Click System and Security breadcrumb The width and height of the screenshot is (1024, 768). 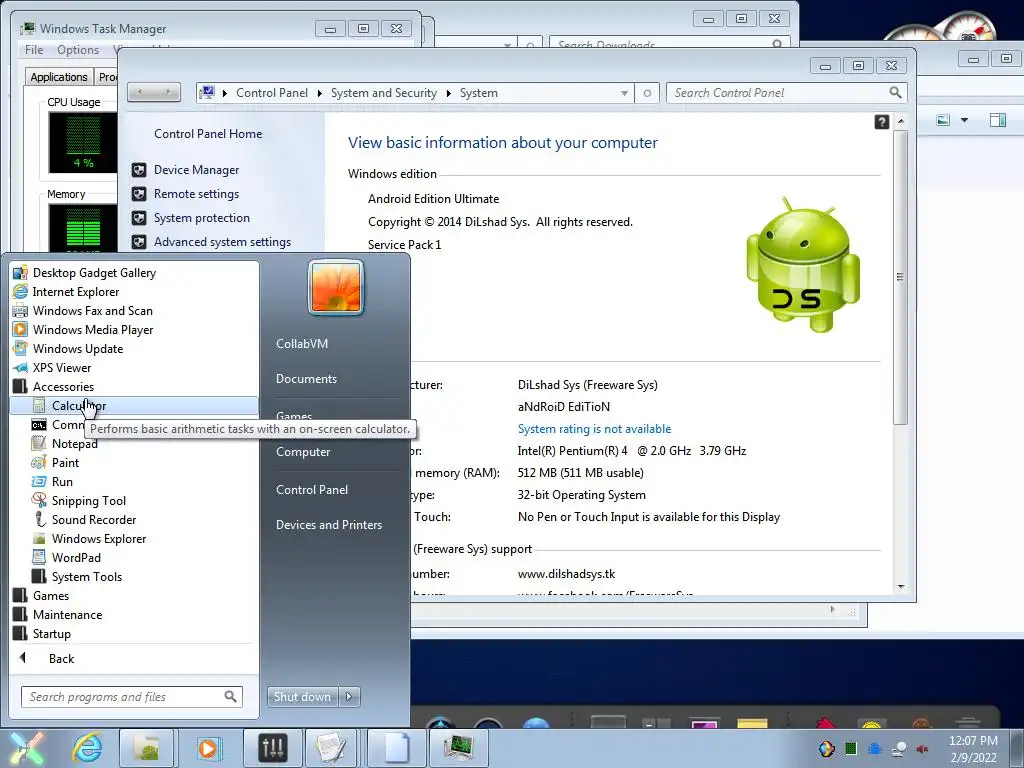tap(384, 93)
